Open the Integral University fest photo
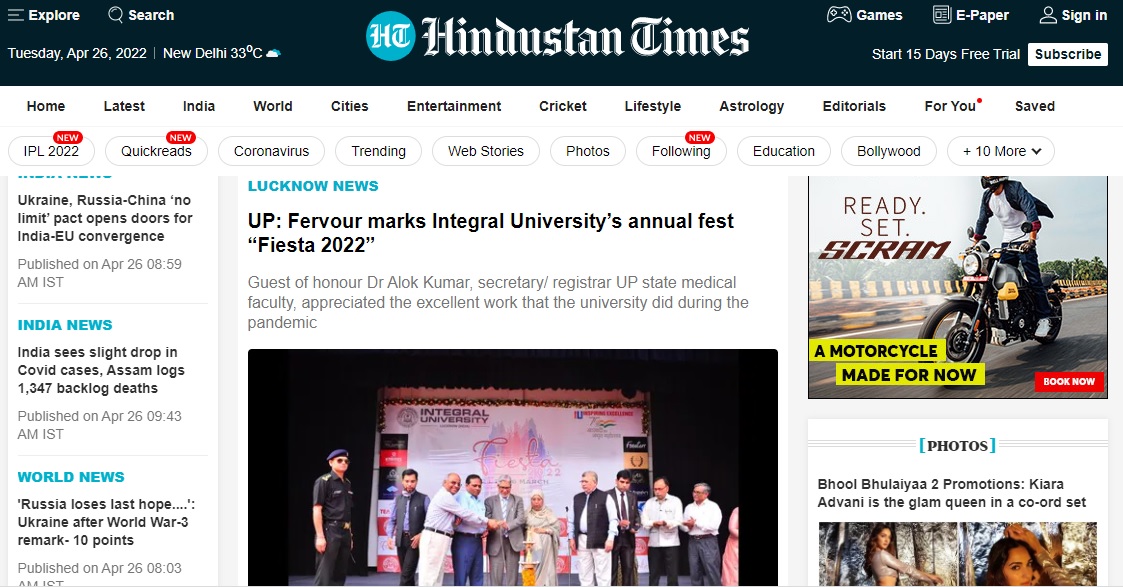 click(x=512, y=467)
